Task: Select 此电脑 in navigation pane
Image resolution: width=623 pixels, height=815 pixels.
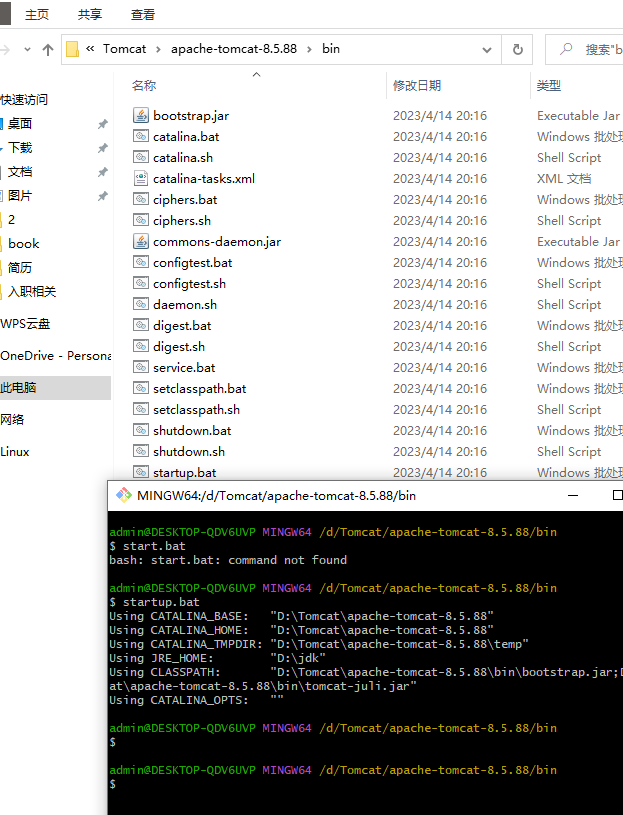Action: point(55,388)
